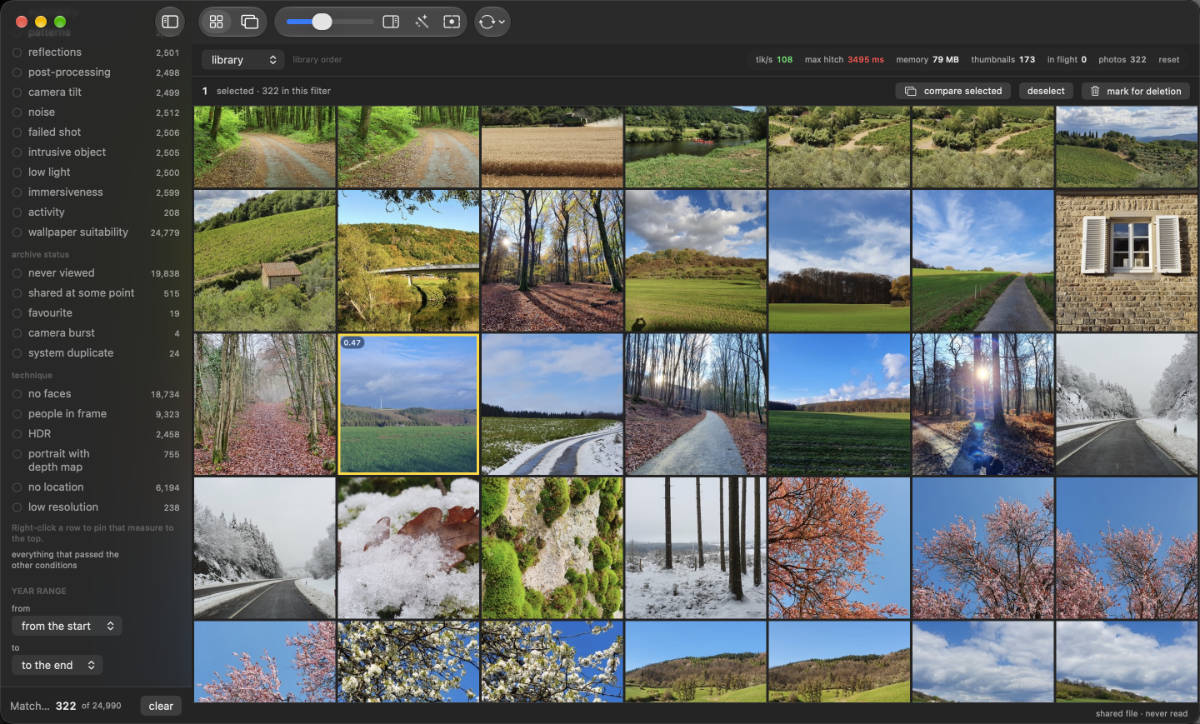Open the library sort dropdown
The width and height of the screenshot is (1200, 724).
243,60
